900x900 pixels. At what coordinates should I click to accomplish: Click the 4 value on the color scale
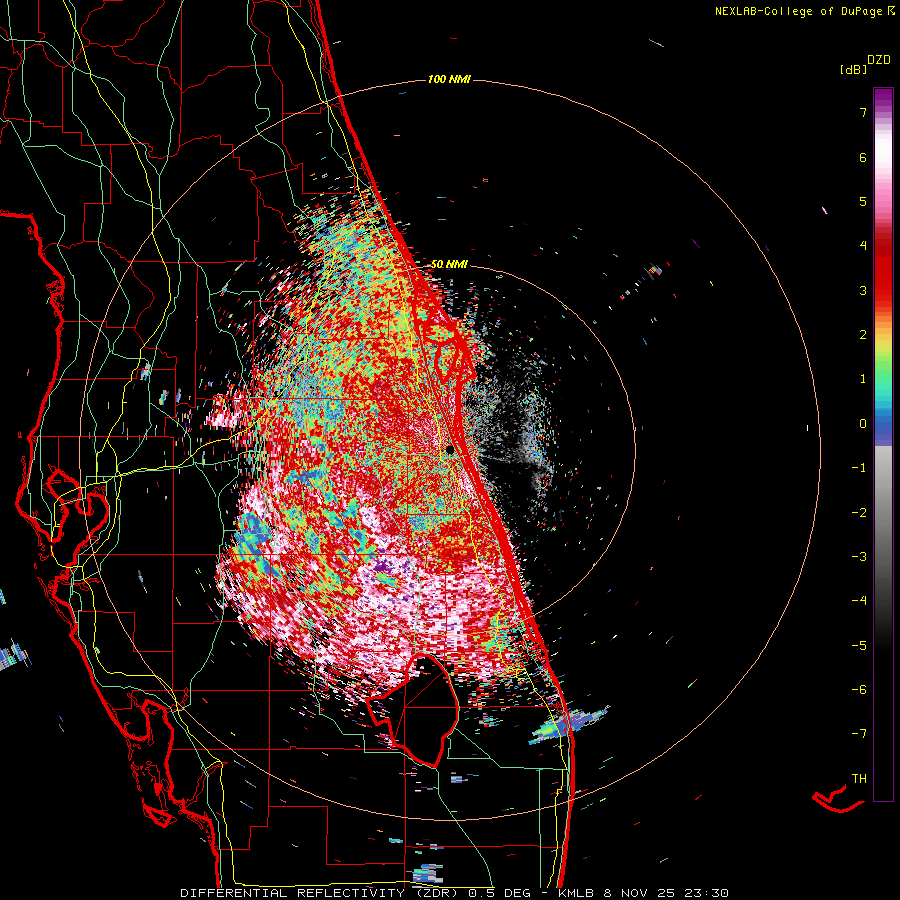(863, 245)
